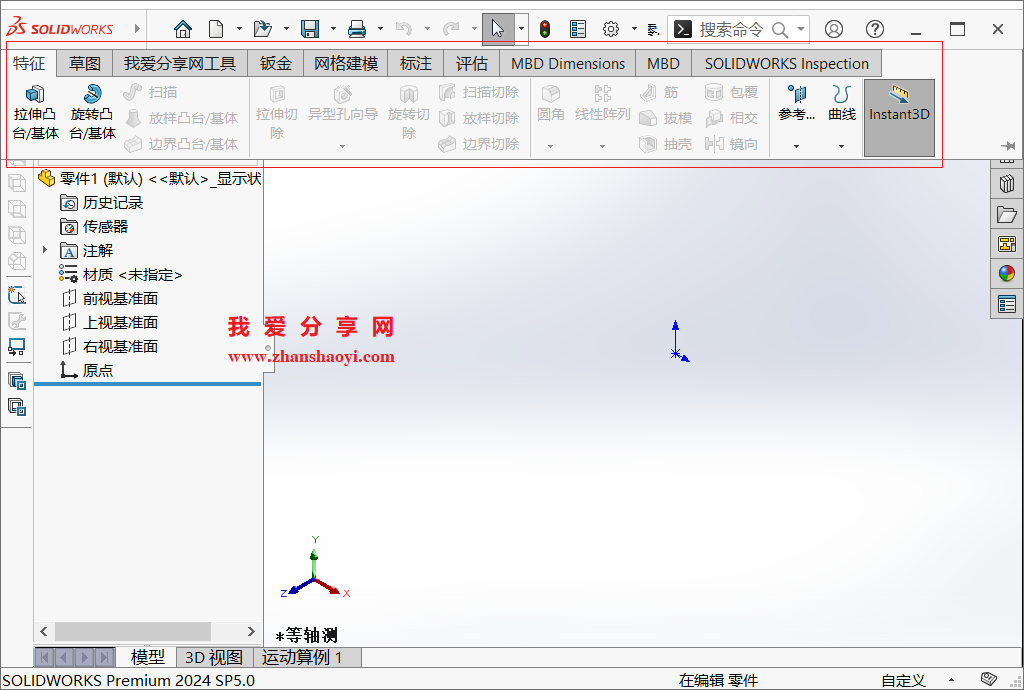Toggle the Instant3D button
Viewport: 1024px width, 690px height.
click(899, 118)
